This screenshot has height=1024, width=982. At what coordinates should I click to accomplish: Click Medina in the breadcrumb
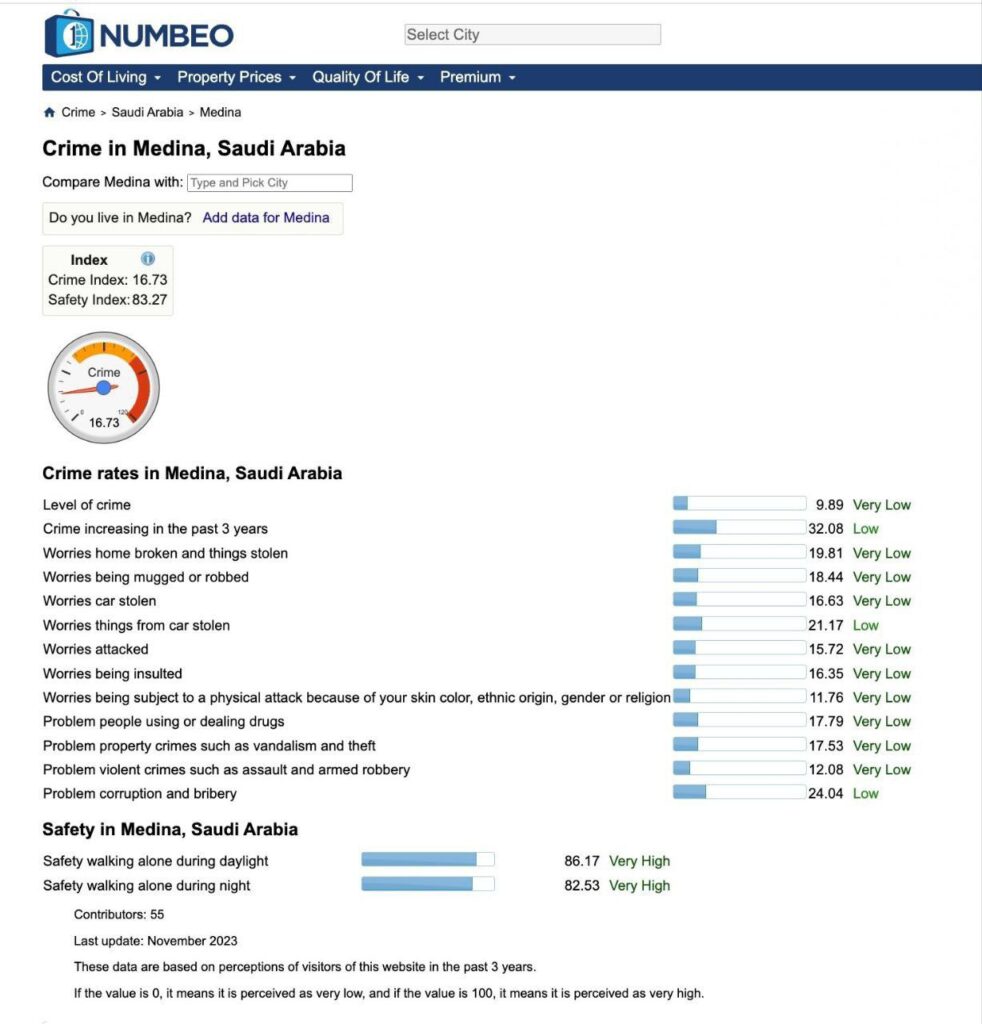coord(220,112)
